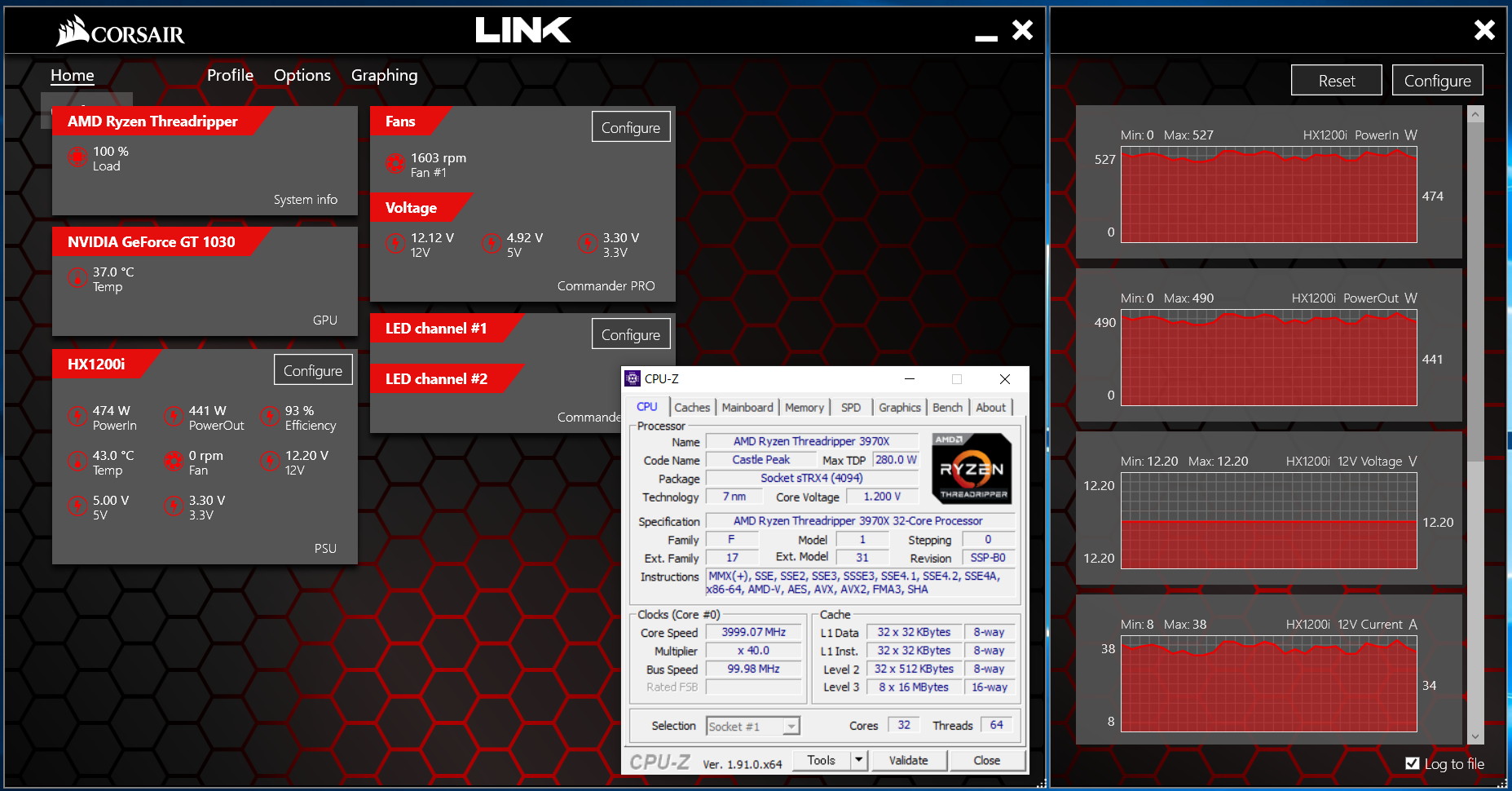
Task: Open the Graphing menu
Action: coord(384,76)
